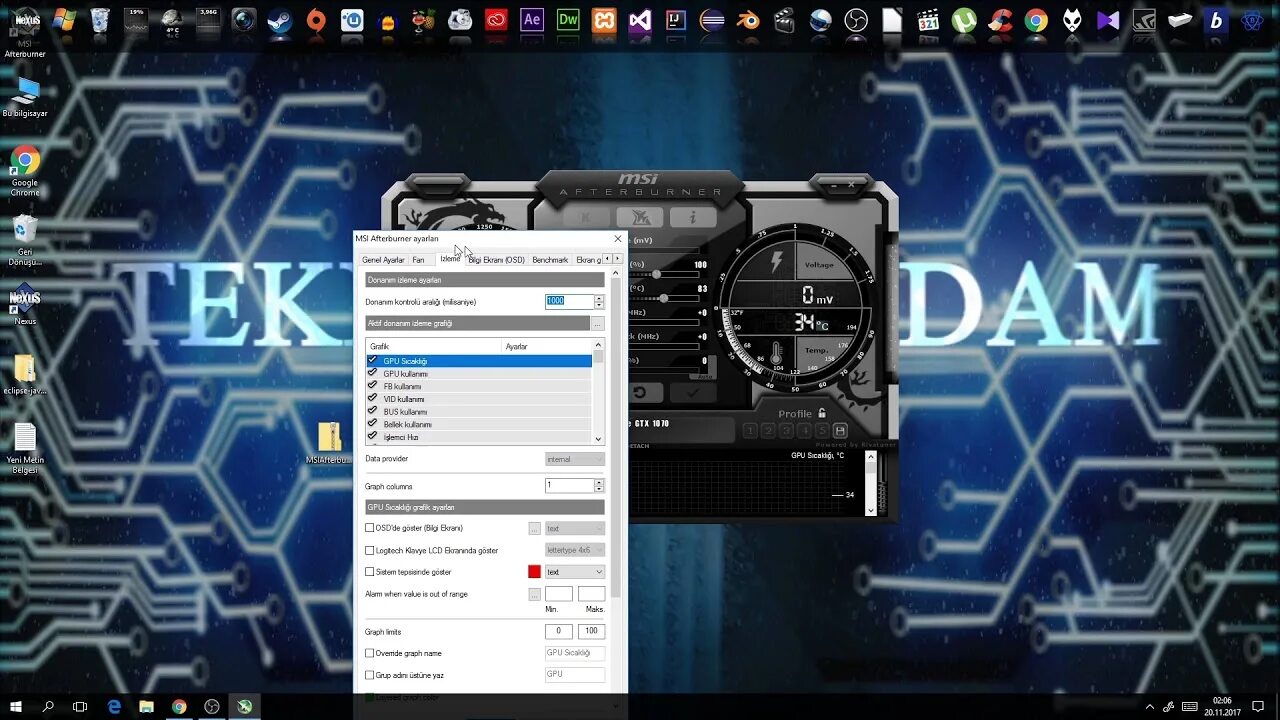Click the Afterburner info (i) button
The image size is (1280, 720).
coord(692,217)
